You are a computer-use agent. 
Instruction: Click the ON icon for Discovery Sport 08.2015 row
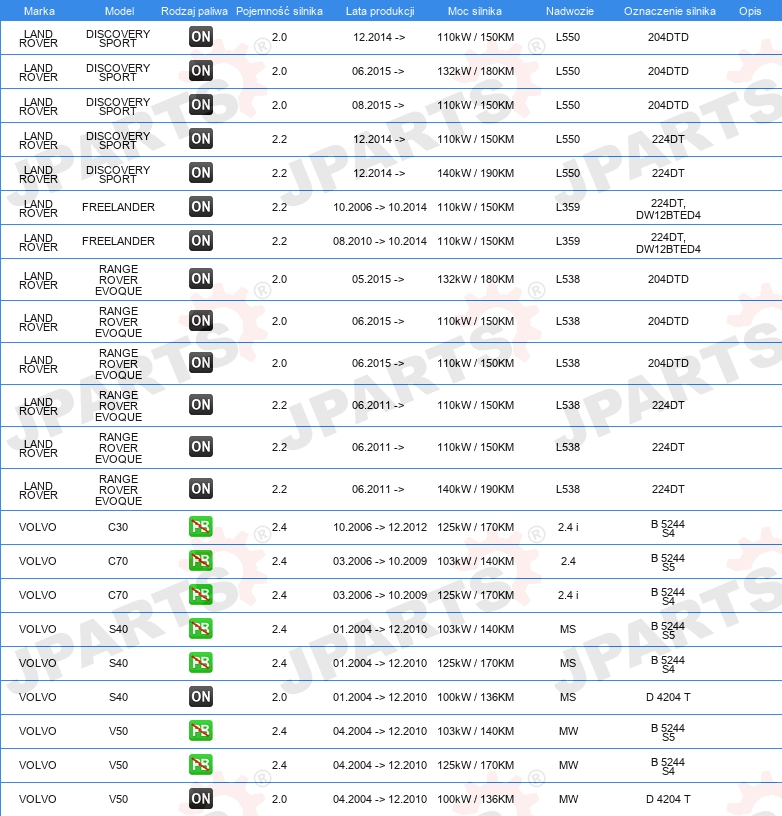click(x=201, y=105)
